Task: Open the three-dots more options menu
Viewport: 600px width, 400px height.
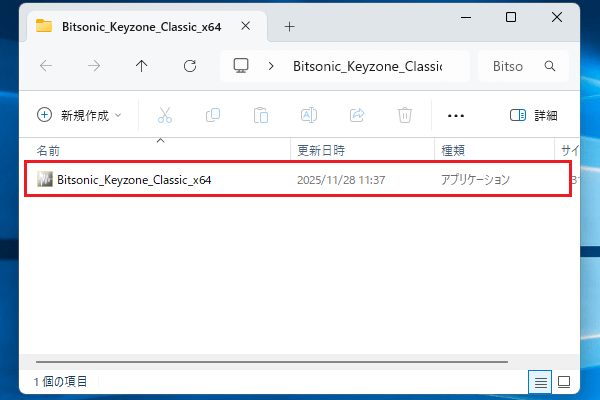Action: (x=456, y=115)
